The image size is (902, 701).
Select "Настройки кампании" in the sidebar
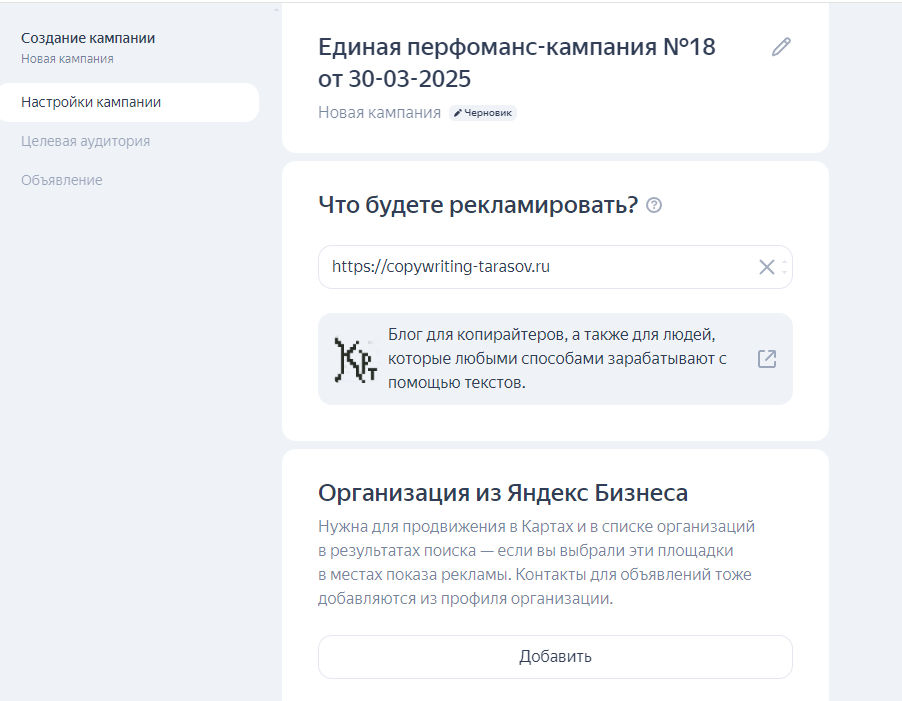129,102
